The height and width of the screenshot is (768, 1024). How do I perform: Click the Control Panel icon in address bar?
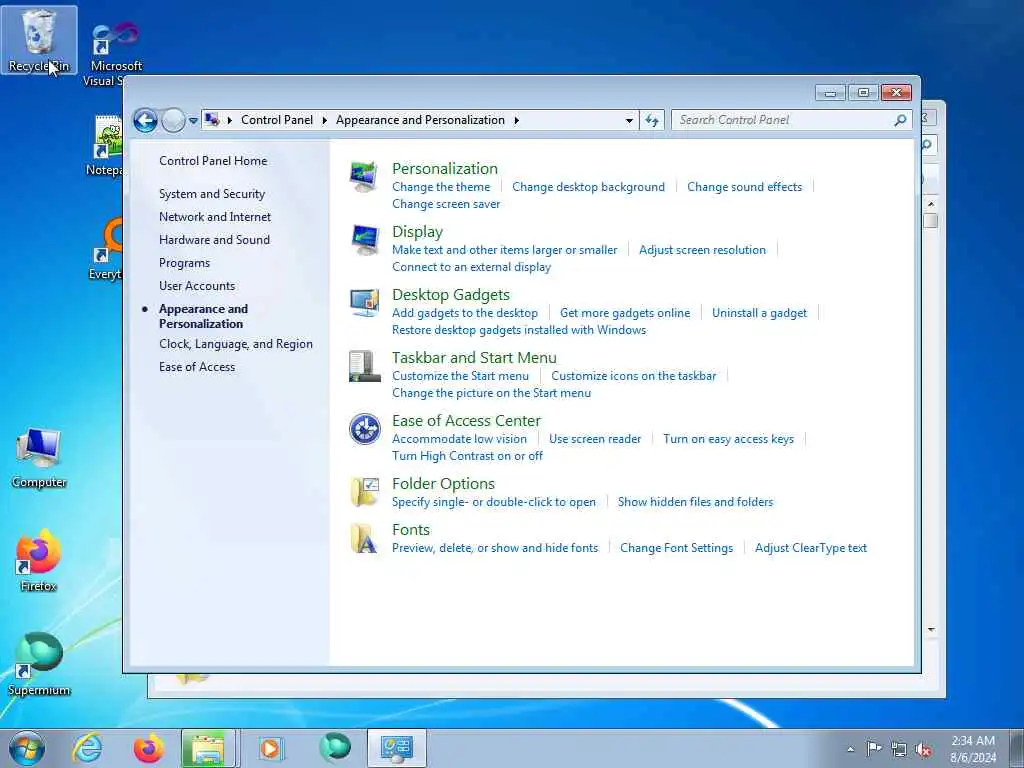point(212,120)
